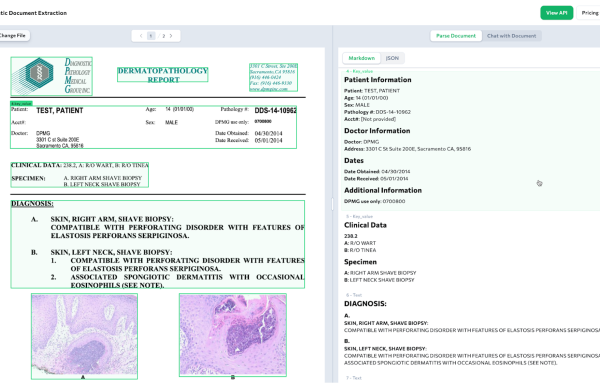Select the address block in header
600x383 pixels.
[x=273, y=77]
